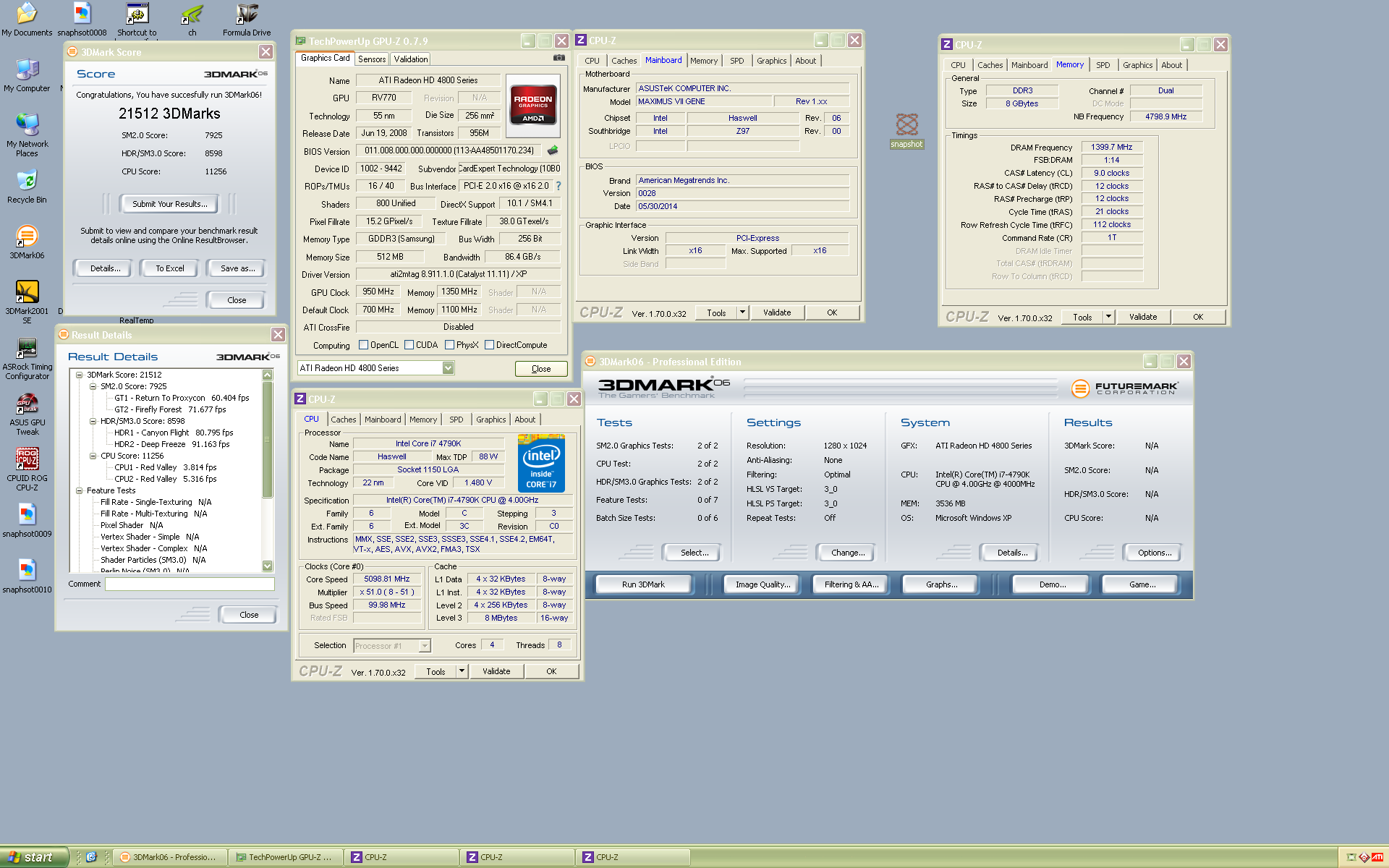Toggle the CUDA checkbox

409,345
